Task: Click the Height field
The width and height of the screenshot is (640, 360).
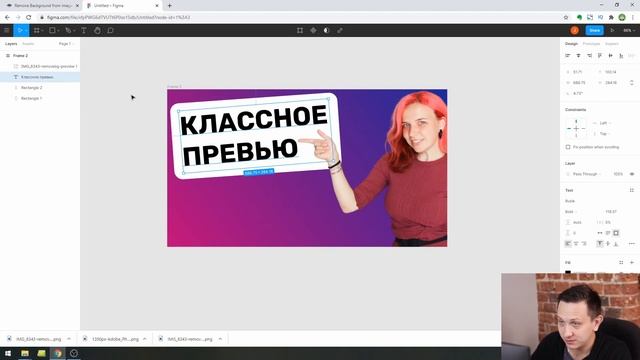Action: point(611,82)
